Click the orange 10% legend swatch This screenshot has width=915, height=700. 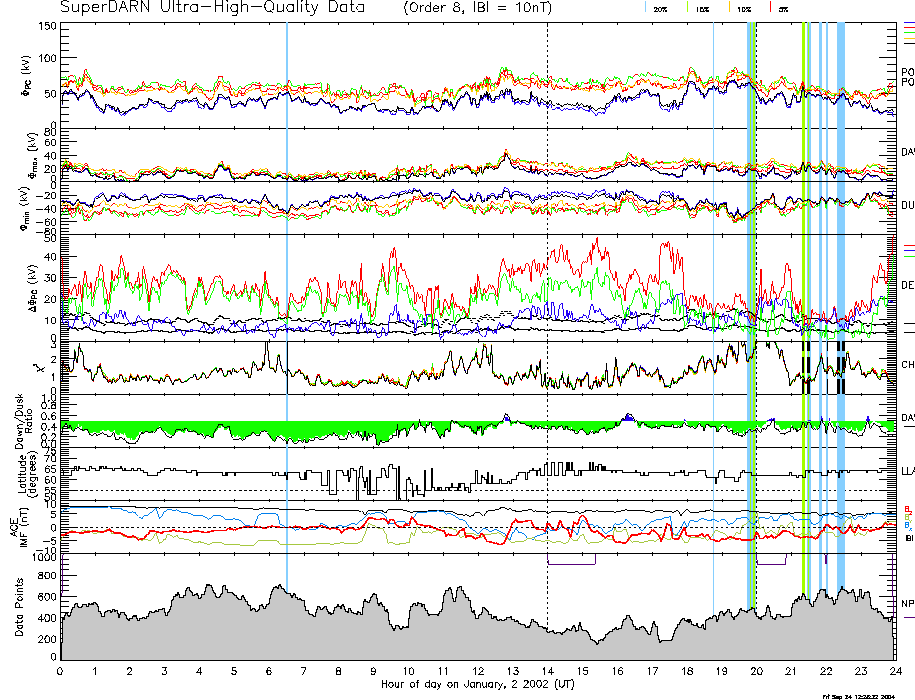(x=729, y=7)
